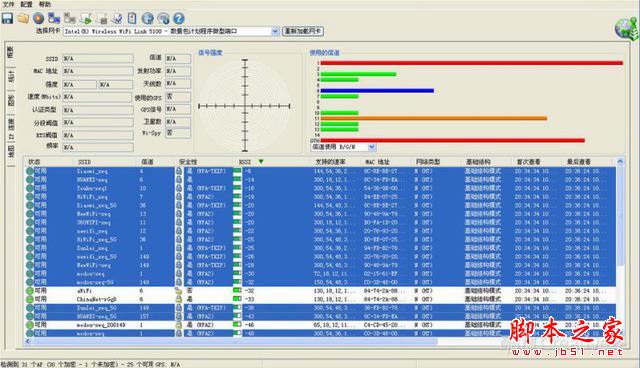Click the floppy disk save icon
The width and height of the screenshot is (640, 368).
click(7, 18)
